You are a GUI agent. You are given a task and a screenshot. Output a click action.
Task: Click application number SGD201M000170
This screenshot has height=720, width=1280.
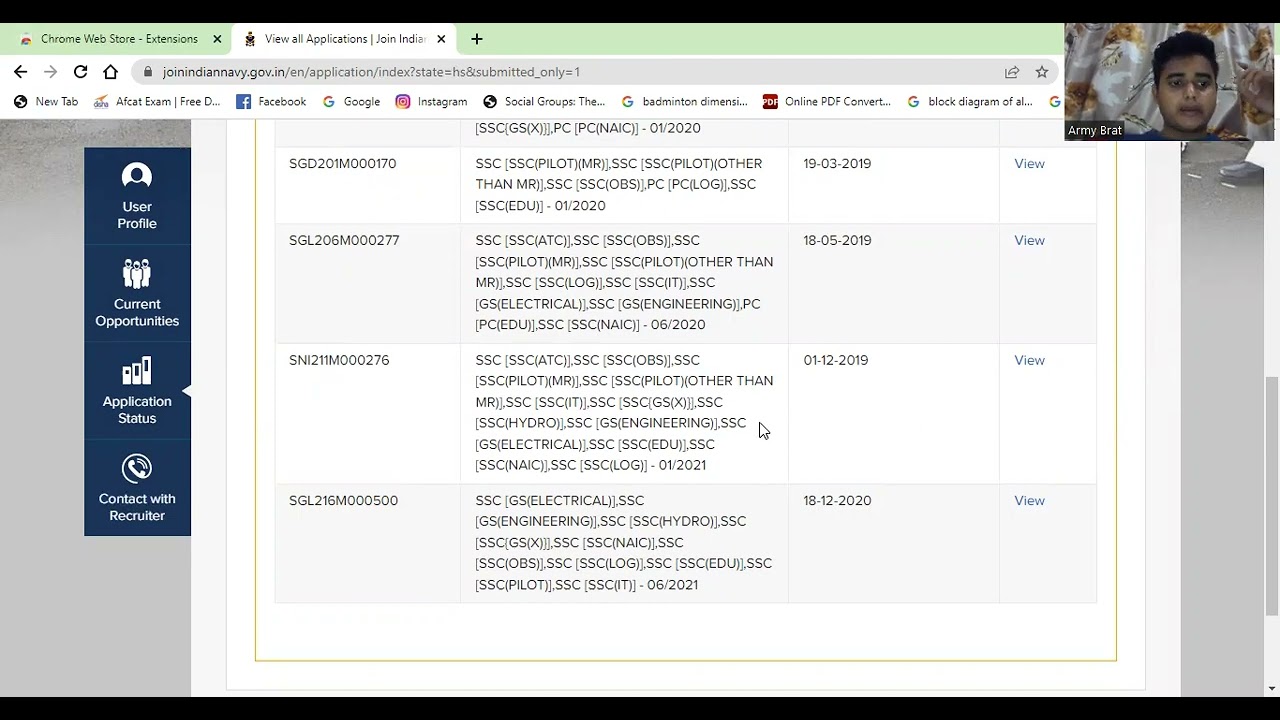pos(342,163)
